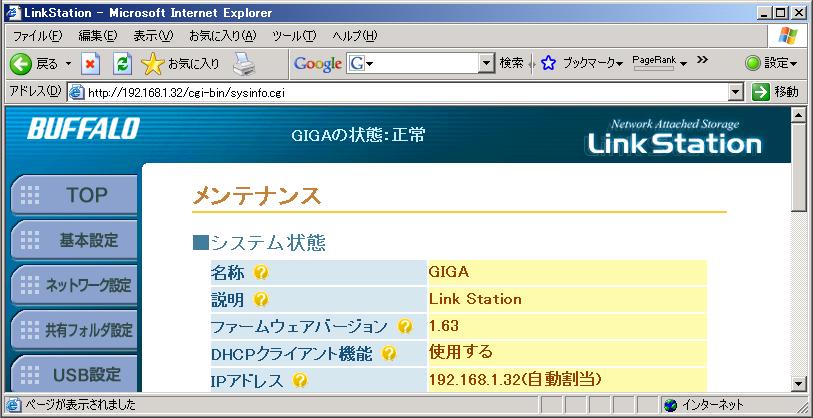Viewport: 813px width, 418px height.
Task: Open the お気に入り(A) menu
Action: point(222,36)
